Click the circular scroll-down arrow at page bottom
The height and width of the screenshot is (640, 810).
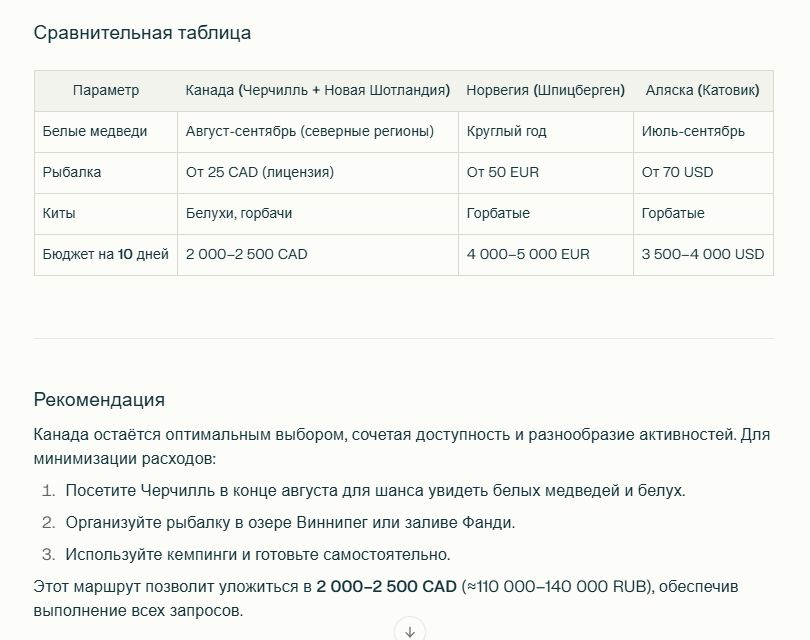(x=410, y=630)
